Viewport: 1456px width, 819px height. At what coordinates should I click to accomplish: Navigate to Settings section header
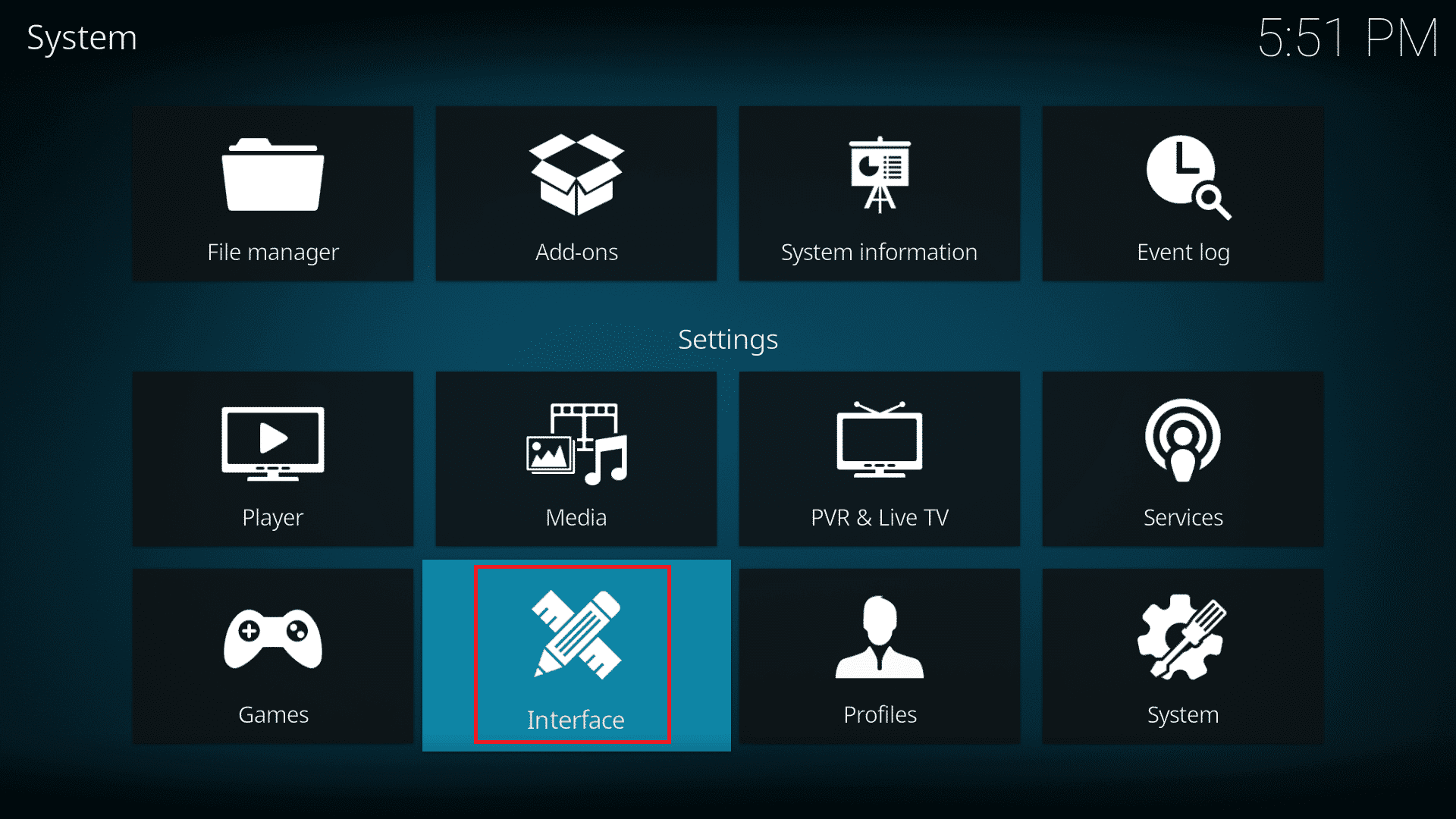[x=727, y=338]
